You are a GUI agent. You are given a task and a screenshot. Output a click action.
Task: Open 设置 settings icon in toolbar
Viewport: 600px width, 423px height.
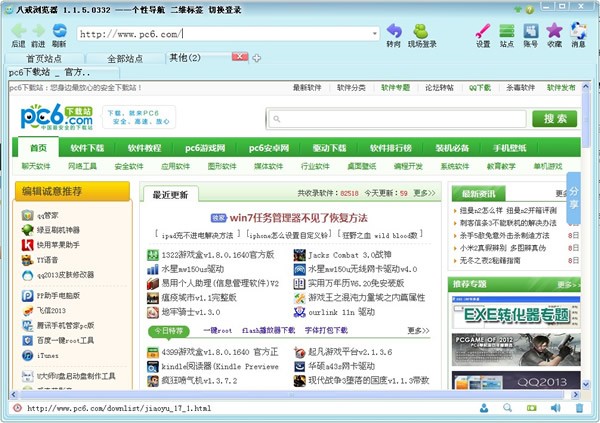pos(483,31)
